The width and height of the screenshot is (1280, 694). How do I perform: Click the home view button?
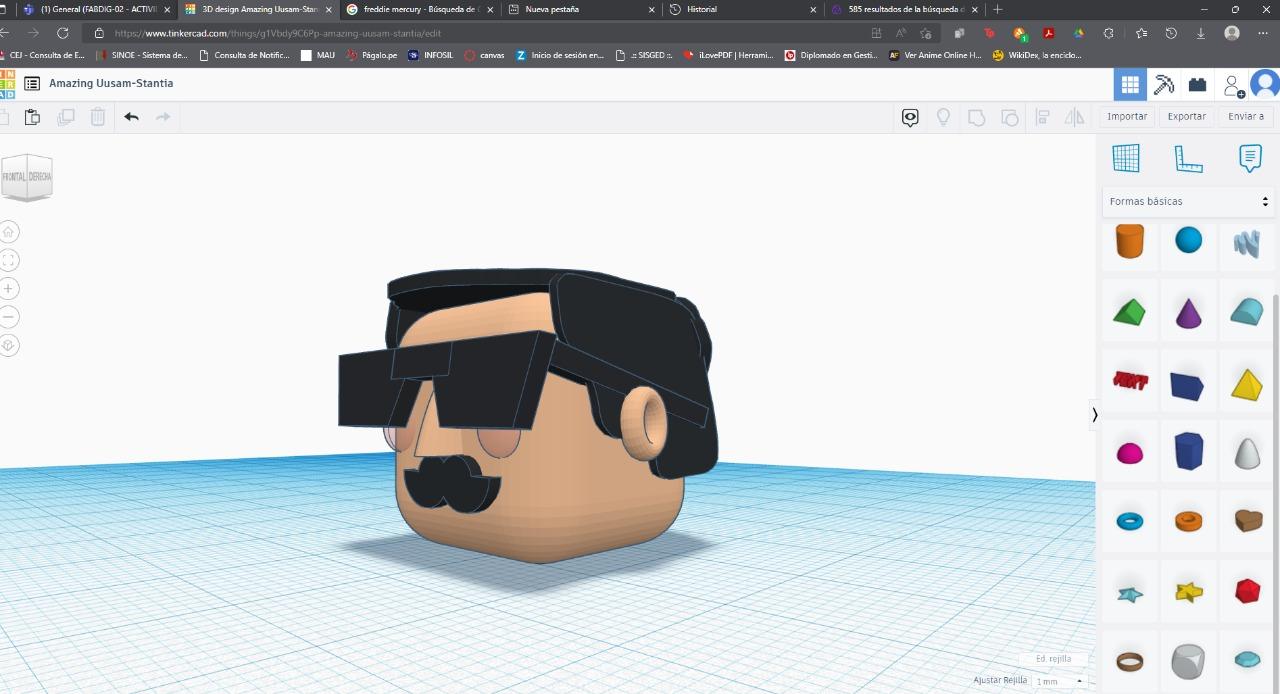[9, 232]
